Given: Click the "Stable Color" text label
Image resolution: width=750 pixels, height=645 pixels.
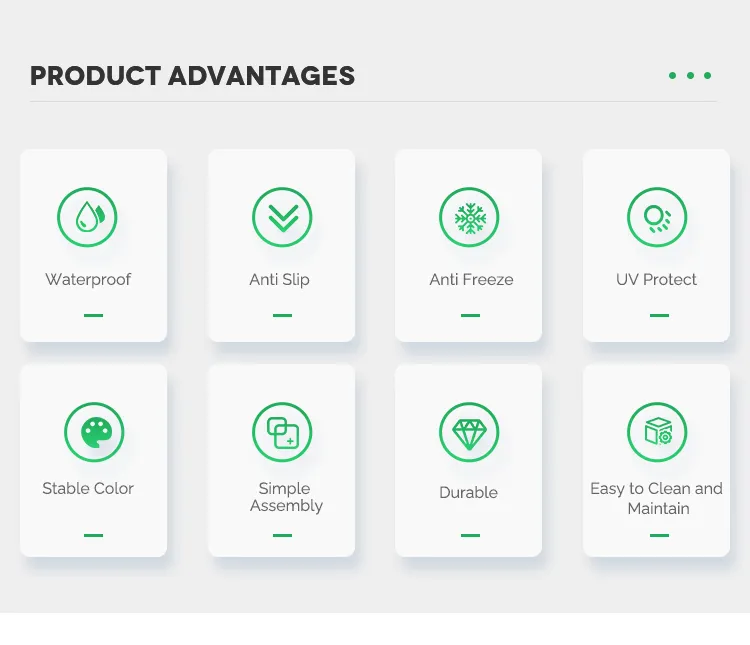Looking at the screenshot, I should [x=88, y=489].
